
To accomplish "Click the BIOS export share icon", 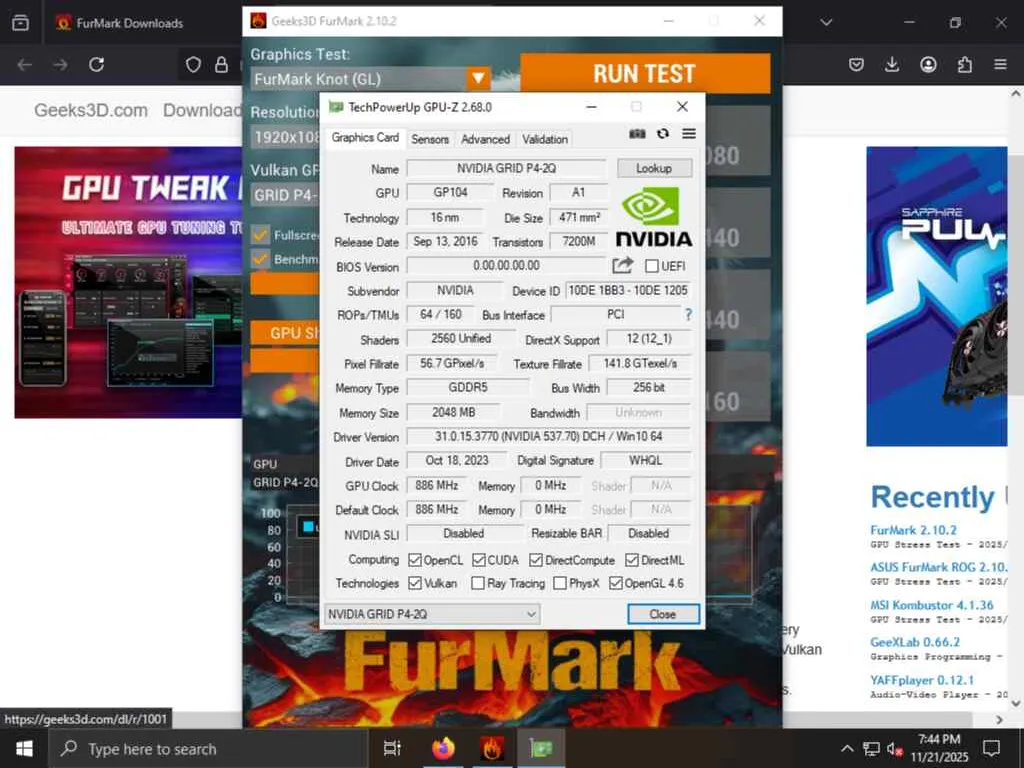I will (623, 265).
